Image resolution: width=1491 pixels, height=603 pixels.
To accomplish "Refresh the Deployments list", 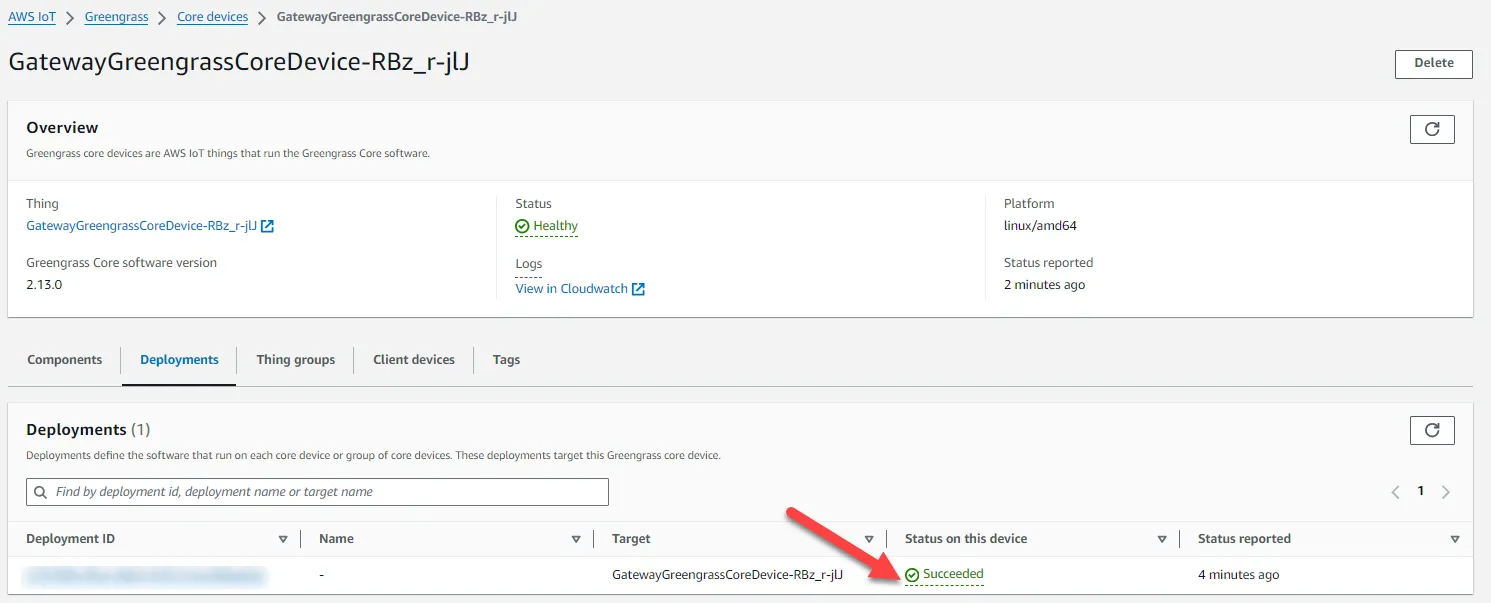I will [x=1432, y=430].
